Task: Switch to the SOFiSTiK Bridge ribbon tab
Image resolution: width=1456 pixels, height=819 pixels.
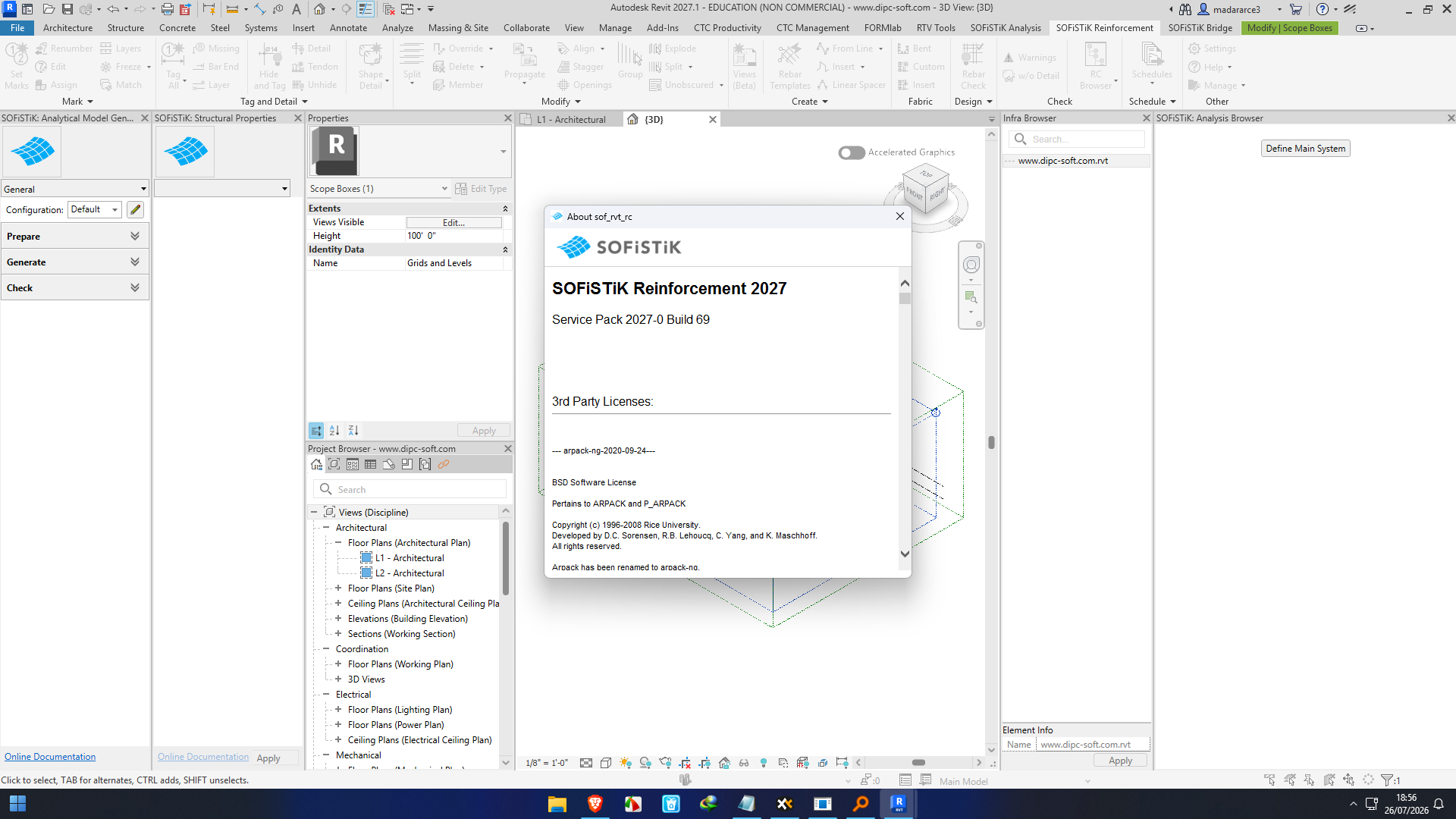Action: click(1200, 28)
